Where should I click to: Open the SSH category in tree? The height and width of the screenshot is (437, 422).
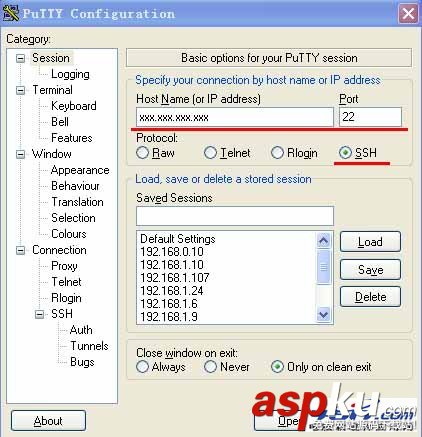(x=62, y=314)
